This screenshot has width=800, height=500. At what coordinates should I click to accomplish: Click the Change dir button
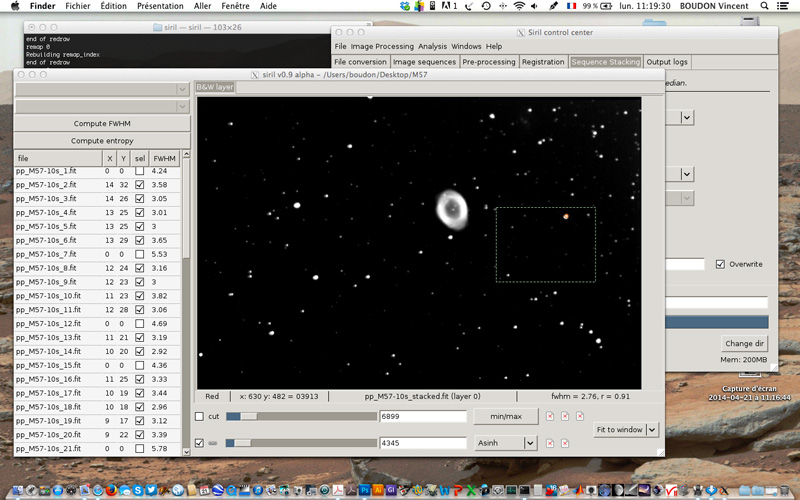point(743,343)
